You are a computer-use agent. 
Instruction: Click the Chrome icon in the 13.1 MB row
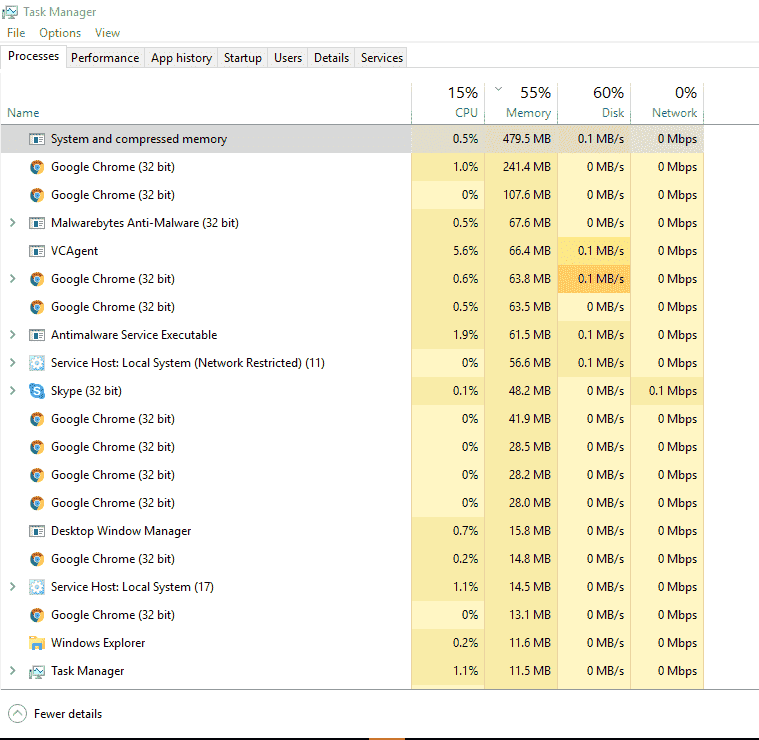click(x=37, y=615)
